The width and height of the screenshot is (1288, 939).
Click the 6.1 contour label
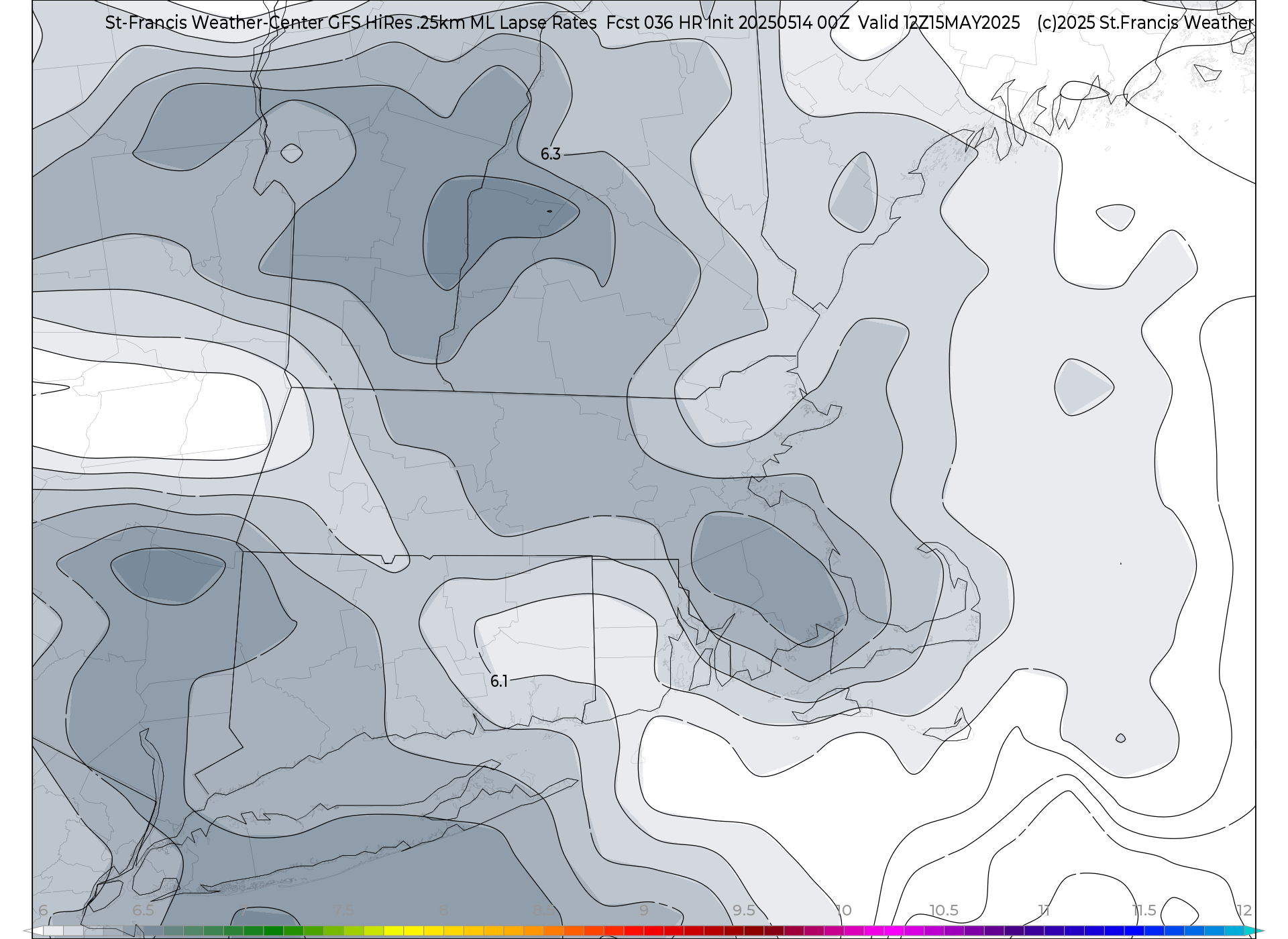pos(499,681)
